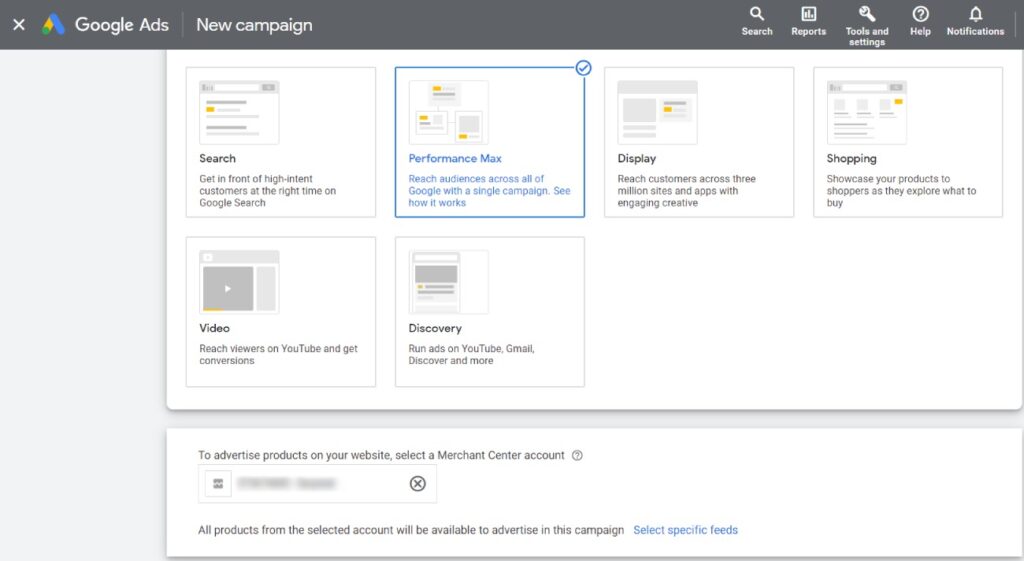Open the 'Select specific feeds' link
The width and height of the screenshot is (1024, 561).
pyautogui.click(x=685, y=530)
